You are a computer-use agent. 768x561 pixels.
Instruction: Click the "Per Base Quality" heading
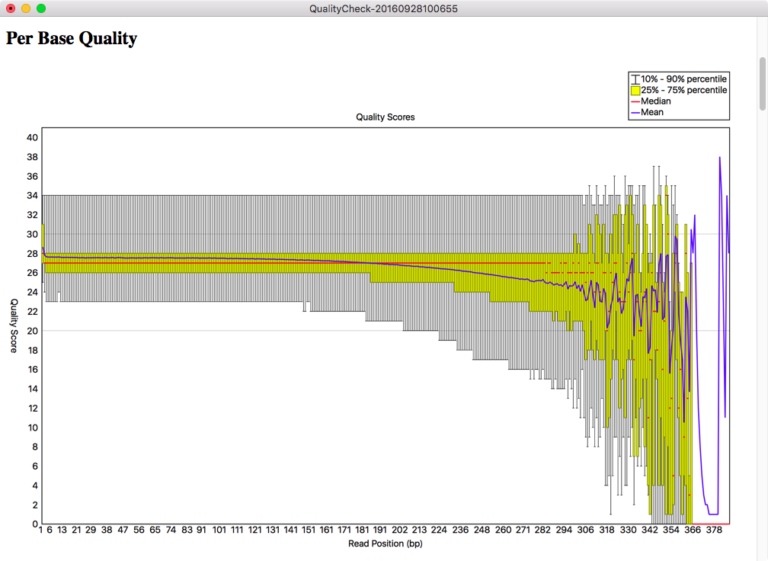(x=72, y=40)
